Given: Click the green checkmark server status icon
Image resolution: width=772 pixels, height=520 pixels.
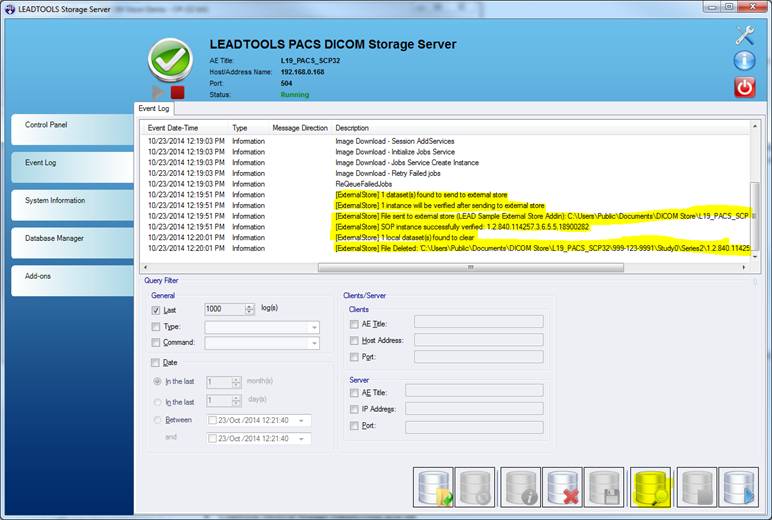Looking at the screenshot, I should click(x=170, y=60).
